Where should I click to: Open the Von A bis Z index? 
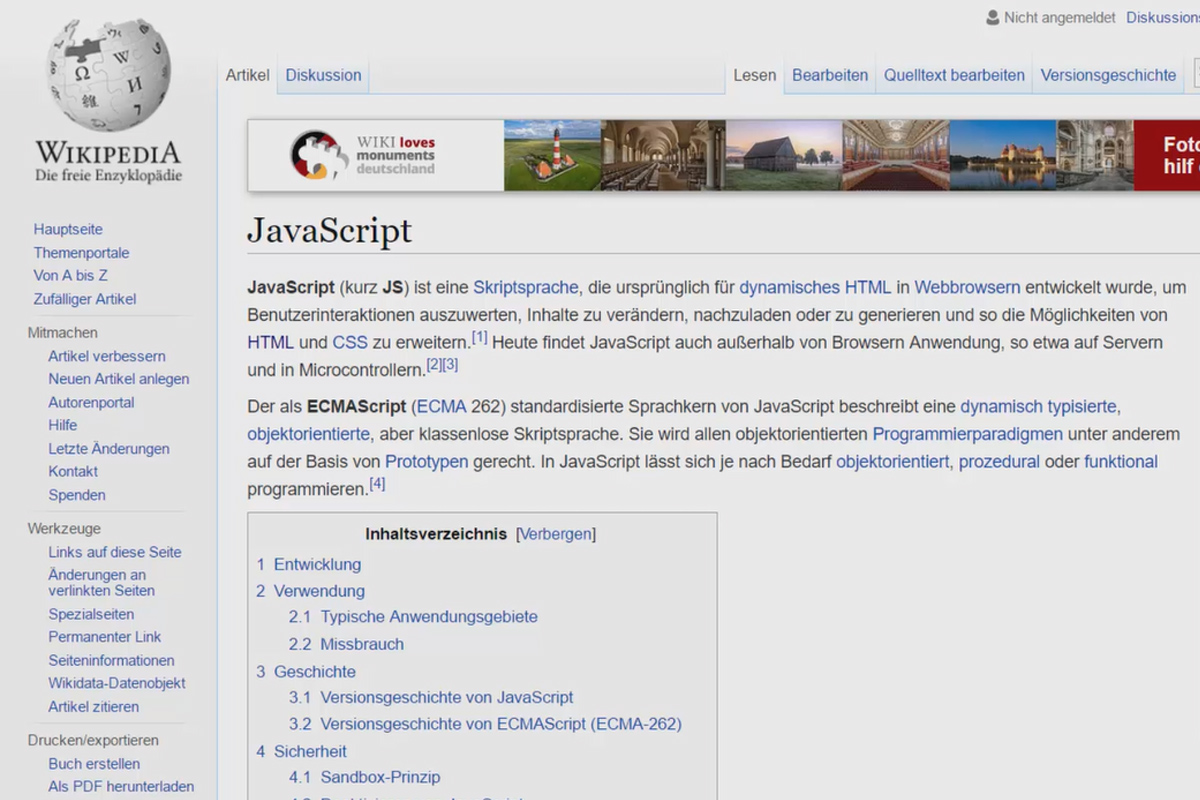(x=70, y=275)
